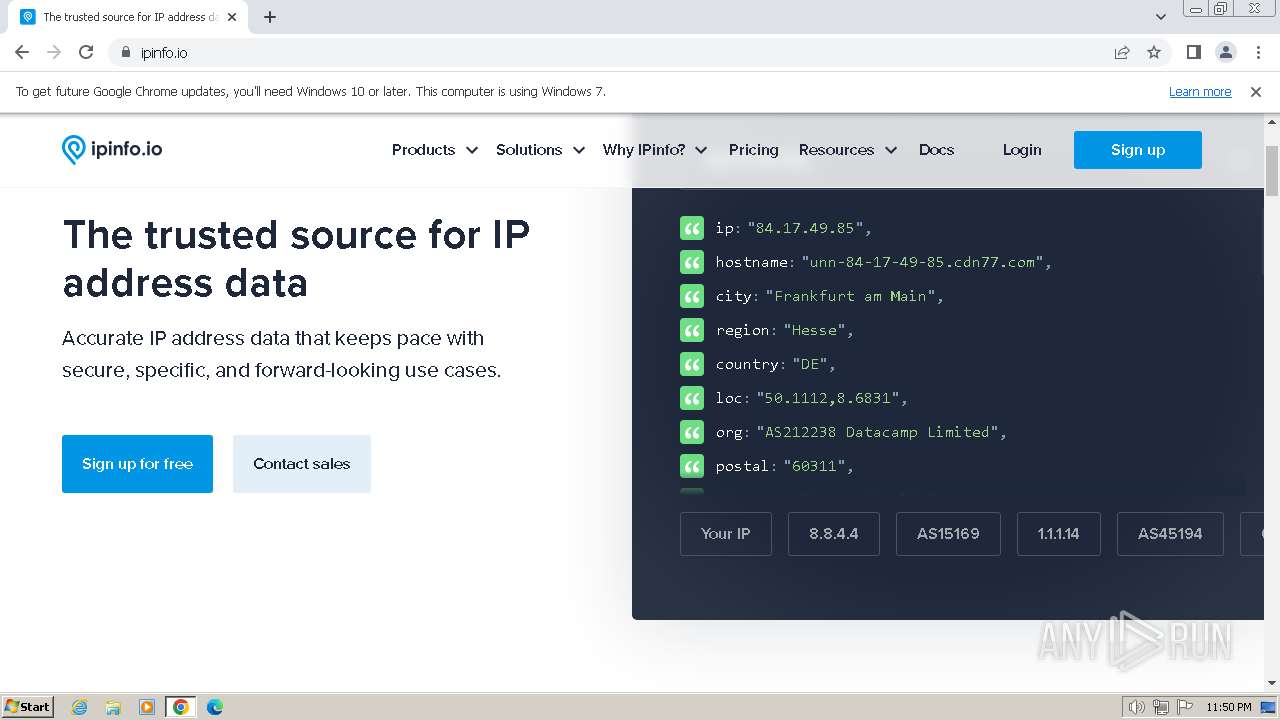The height and width of the screenshot is (720, 1280).
Task: Go back with the browser back arrow
Action: click(22, 52)
